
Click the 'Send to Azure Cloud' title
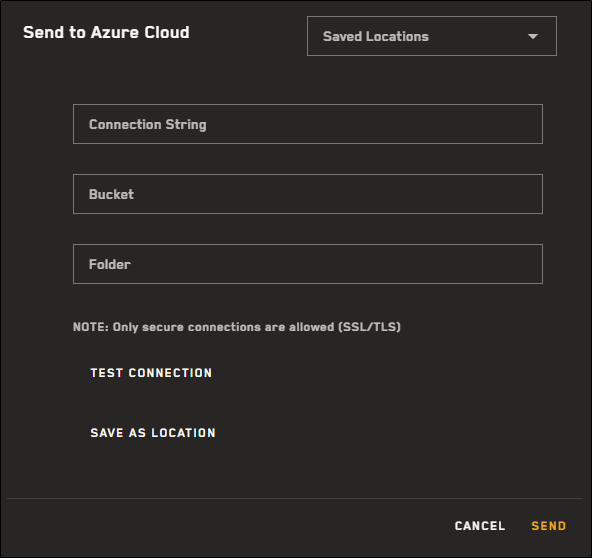[x=106, y=32]
